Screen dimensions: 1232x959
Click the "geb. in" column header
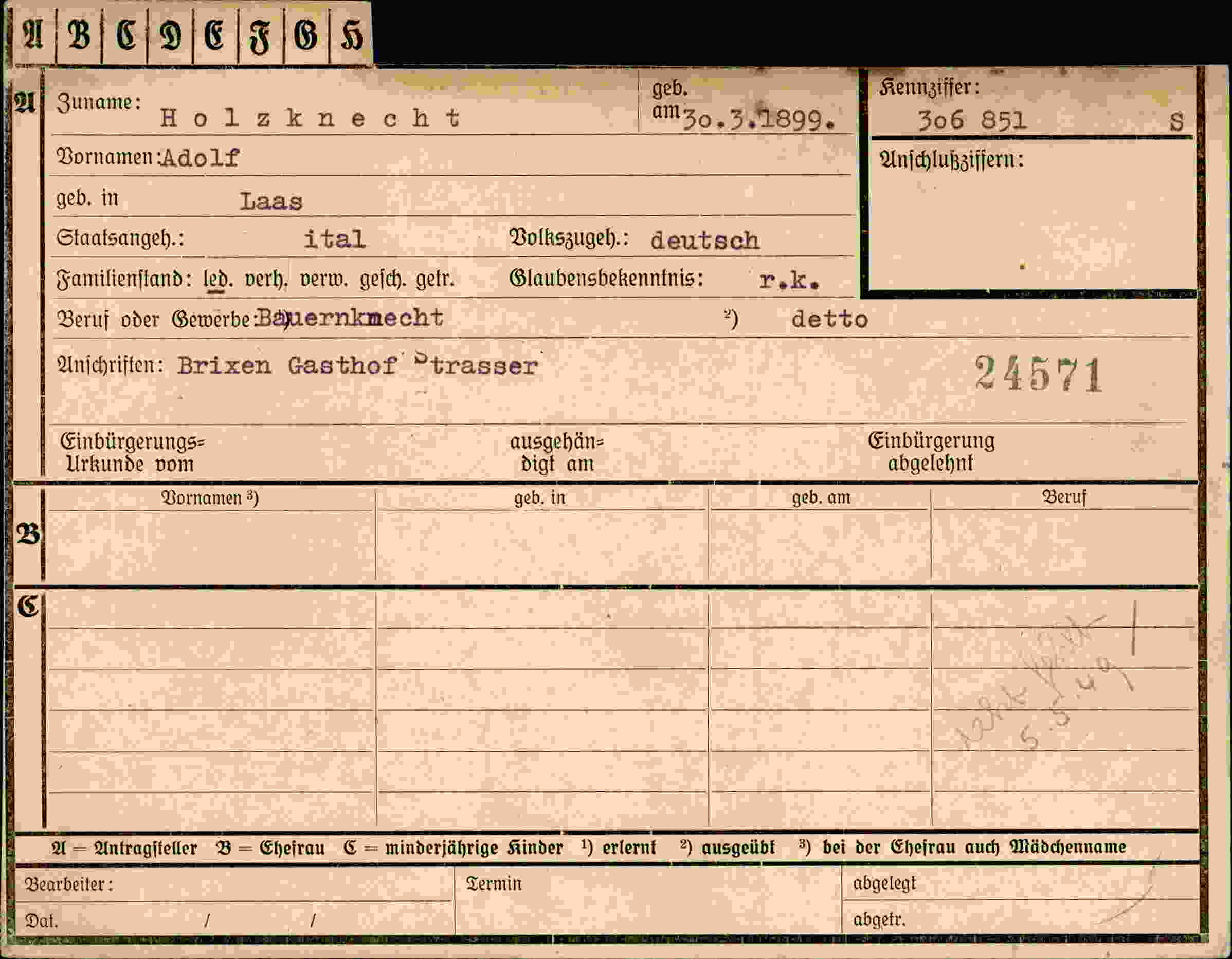540,499
